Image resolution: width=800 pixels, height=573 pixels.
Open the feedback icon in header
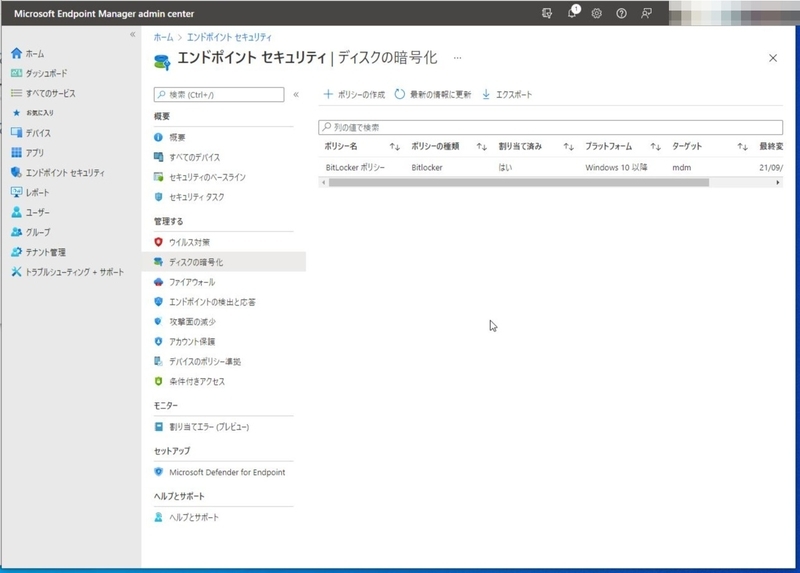(646, 13)
